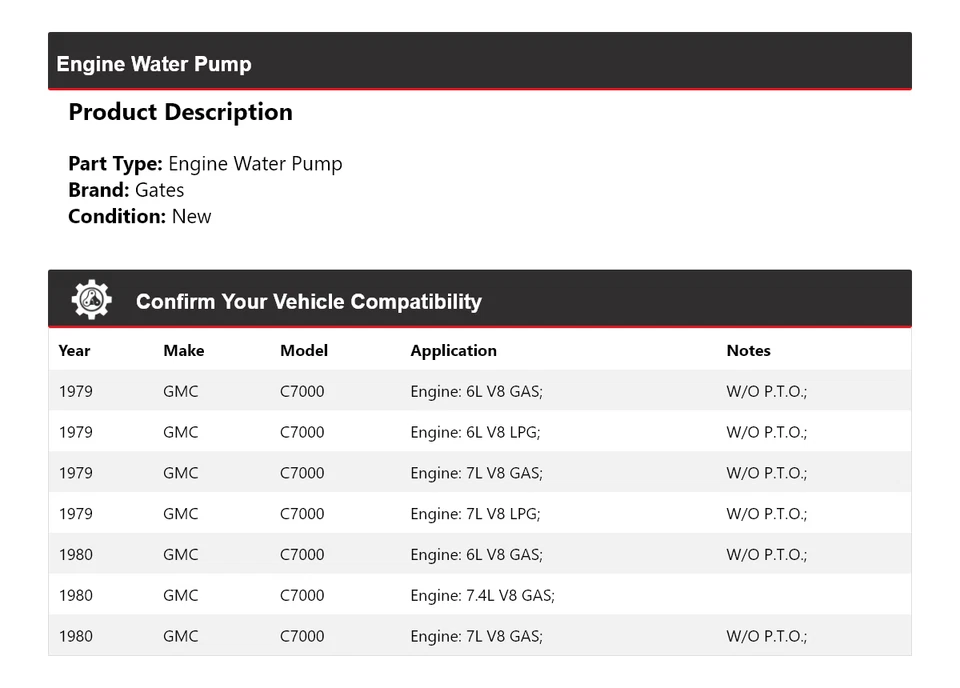Click the 1979 7L V8 LPG application cell
960x688 pixels.
click(x=475, y=514)
